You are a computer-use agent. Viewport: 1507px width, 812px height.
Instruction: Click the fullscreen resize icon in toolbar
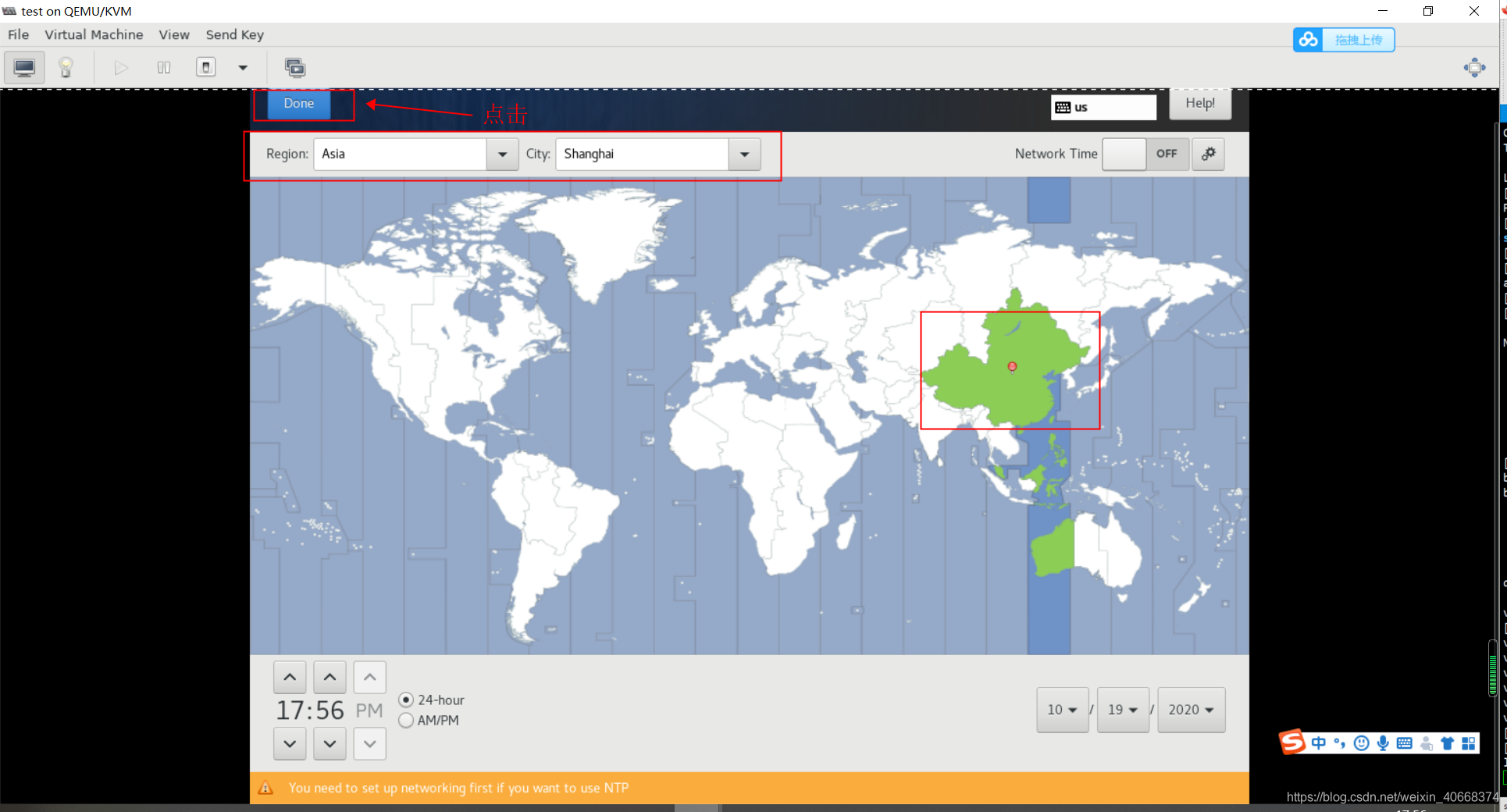[x=1474, y=68]
